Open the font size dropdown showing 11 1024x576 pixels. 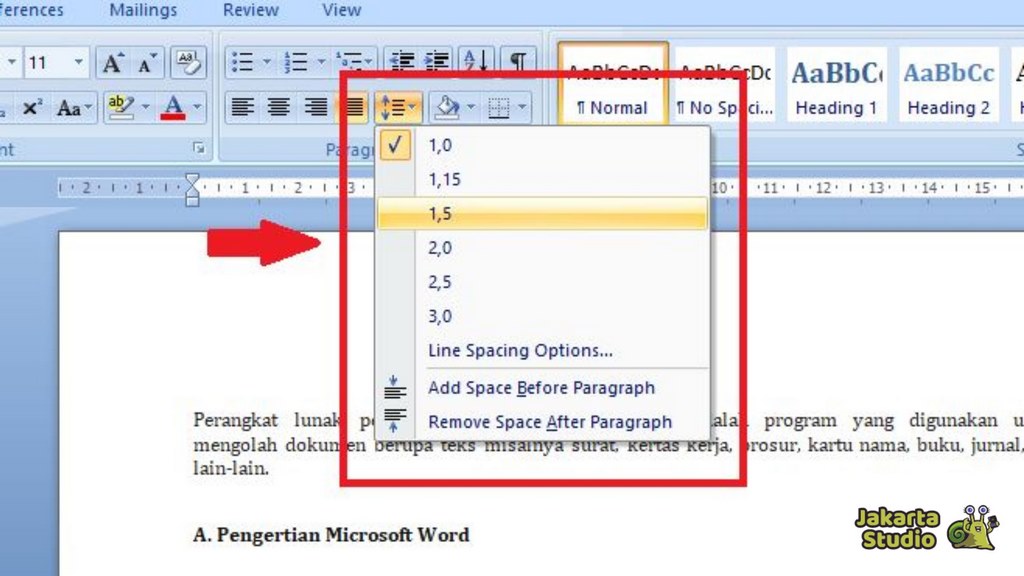click(78, 63)
